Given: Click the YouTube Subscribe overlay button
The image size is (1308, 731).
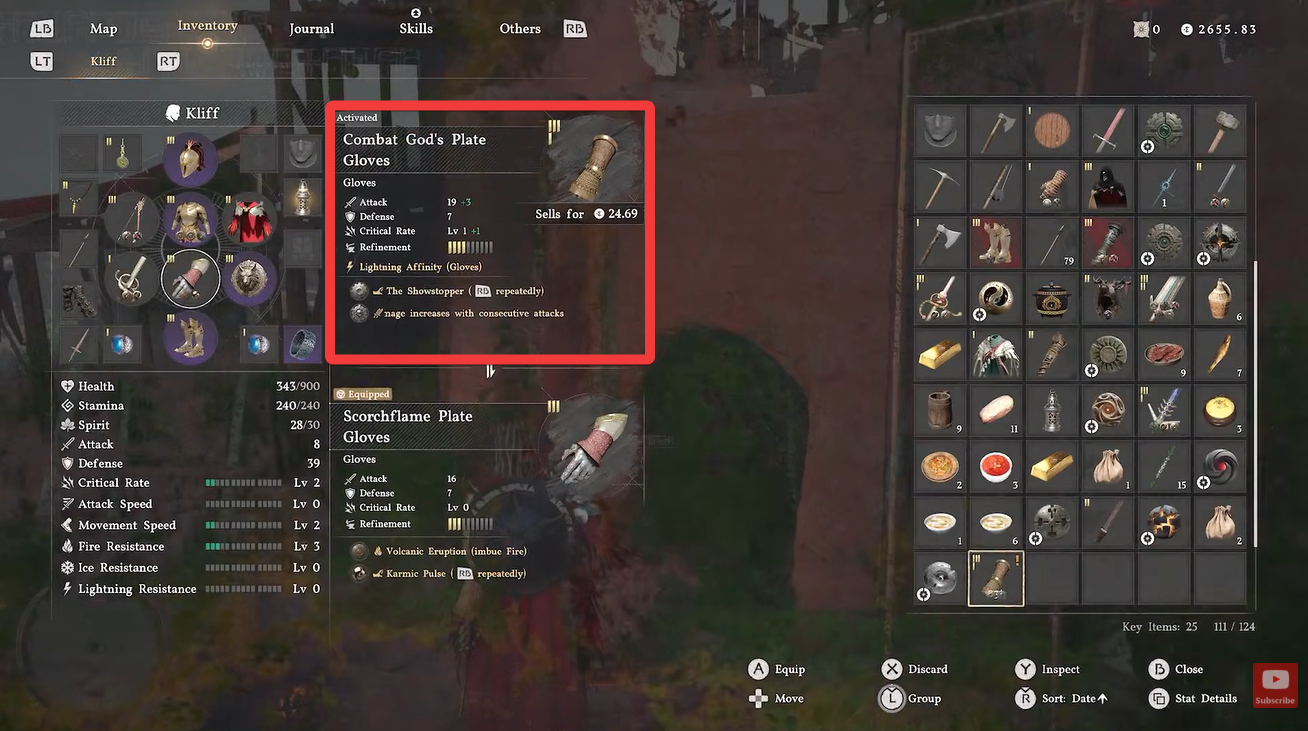Looking at the screenshot, I should (x=1275, y=685).
